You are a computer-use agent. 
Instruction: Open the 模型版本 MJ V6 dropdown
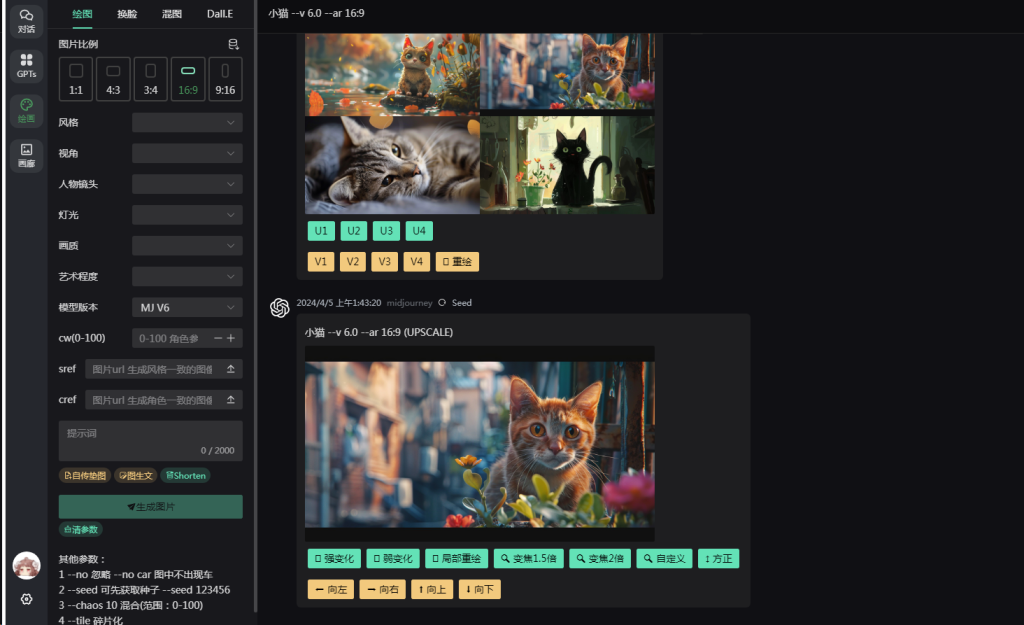187,308
